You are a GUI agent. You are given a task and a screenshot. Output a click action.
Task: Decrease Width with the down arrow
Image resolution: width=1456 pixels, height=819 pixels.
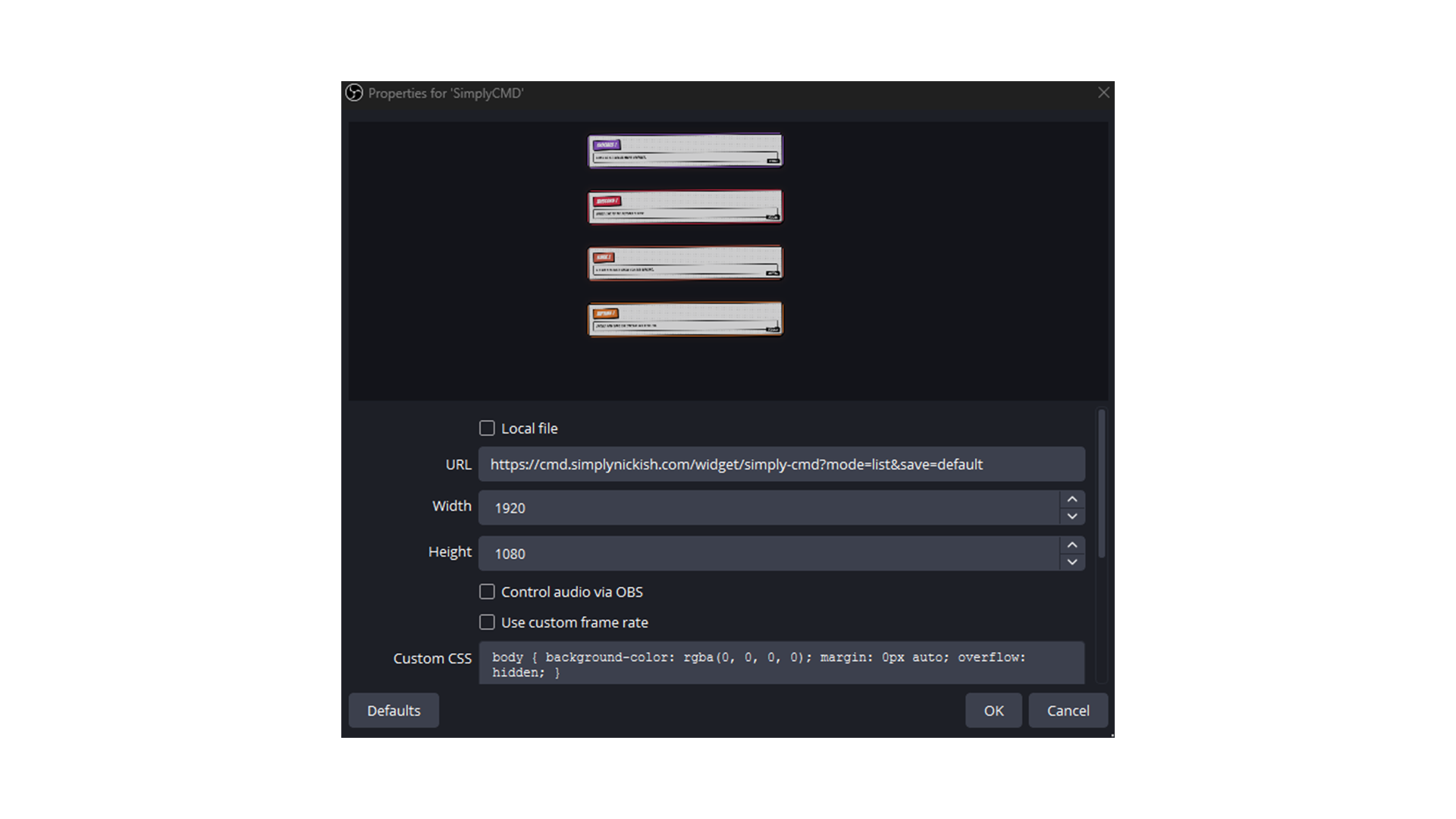(1072, 516)
